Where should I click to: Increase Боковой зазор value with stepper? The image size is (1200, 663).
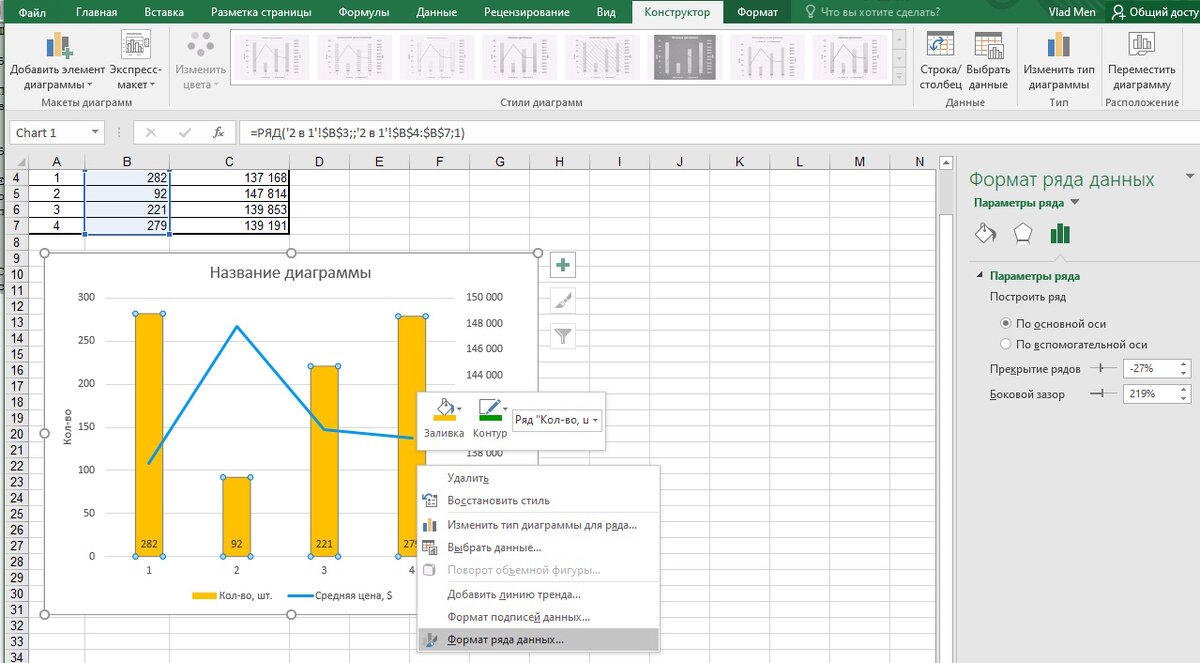click(1185, 390)
